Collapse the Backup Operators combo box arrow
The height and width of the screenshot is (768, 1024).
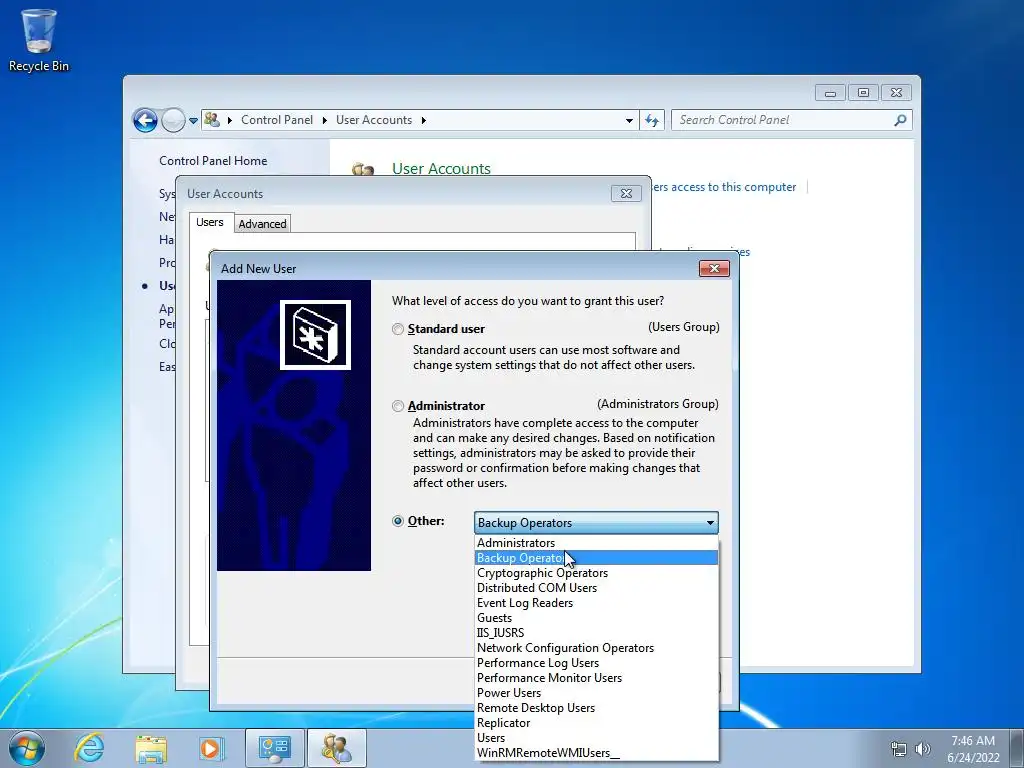(x=710, y=523)
